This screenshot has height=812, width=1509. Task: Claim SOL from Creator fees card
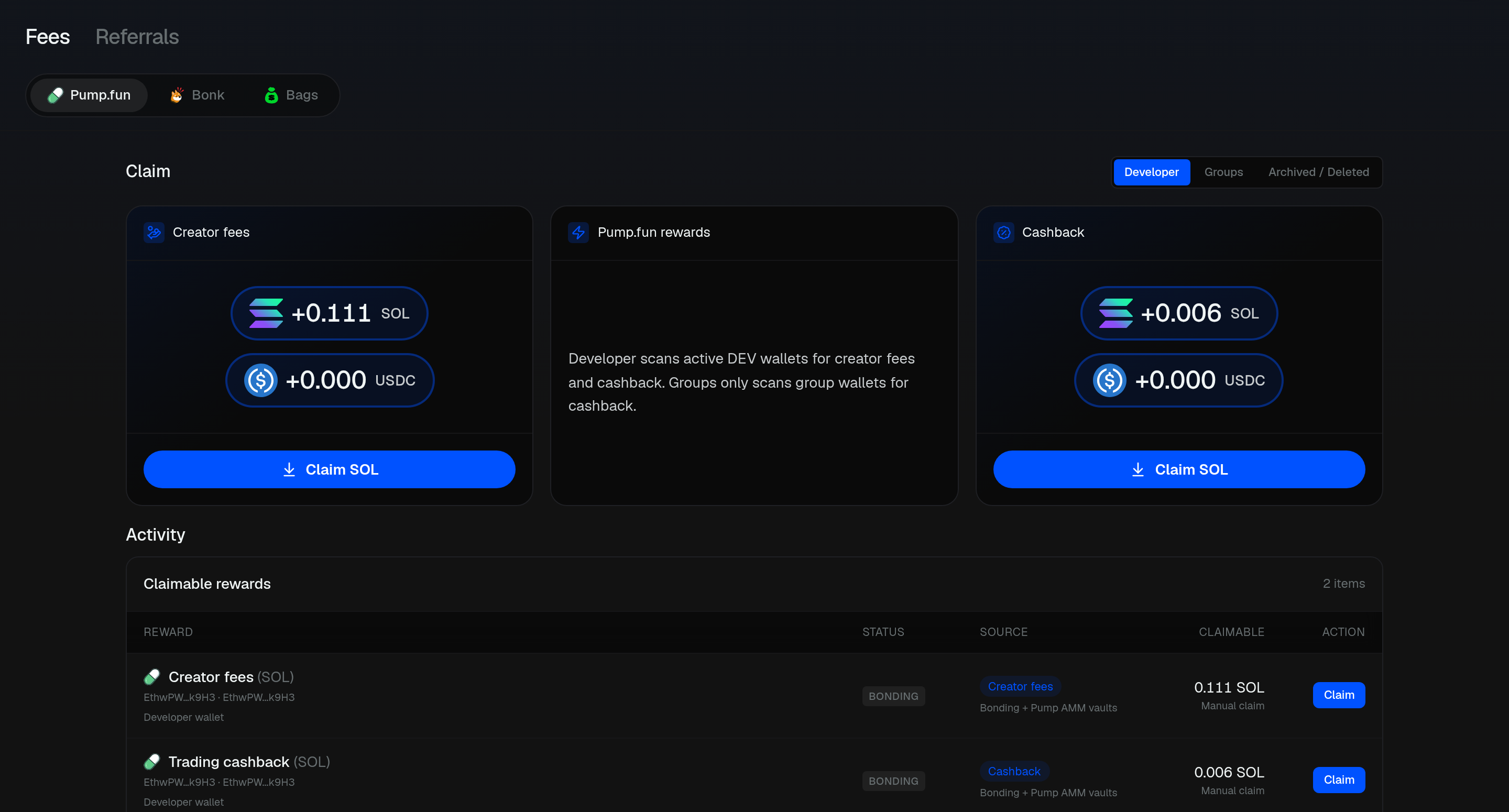pyautogui.click(x=329, y=469)
